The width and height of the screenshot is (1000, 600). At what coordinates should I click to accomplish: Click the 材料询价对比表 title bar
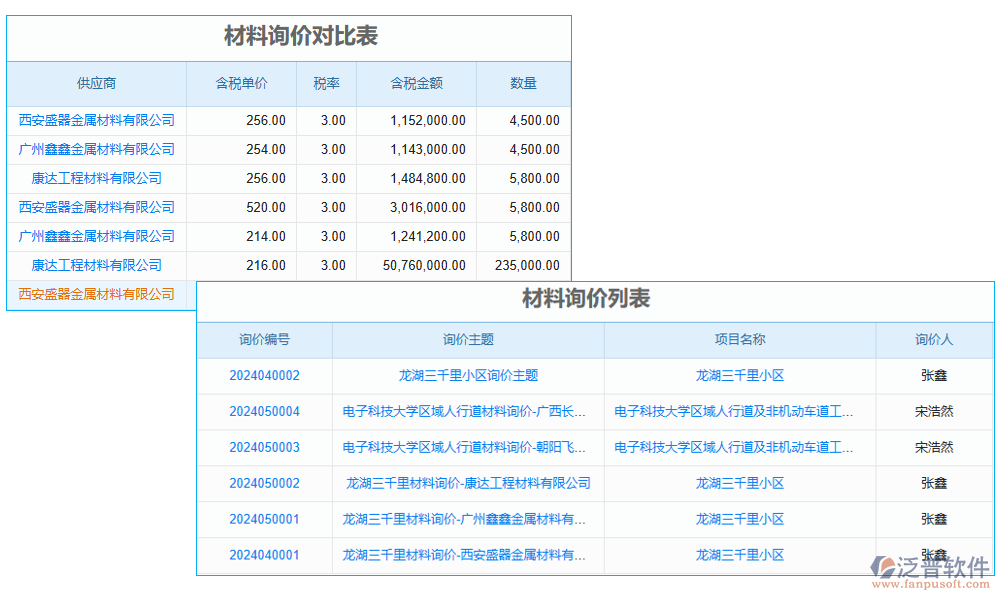click(x=289, y=33)
